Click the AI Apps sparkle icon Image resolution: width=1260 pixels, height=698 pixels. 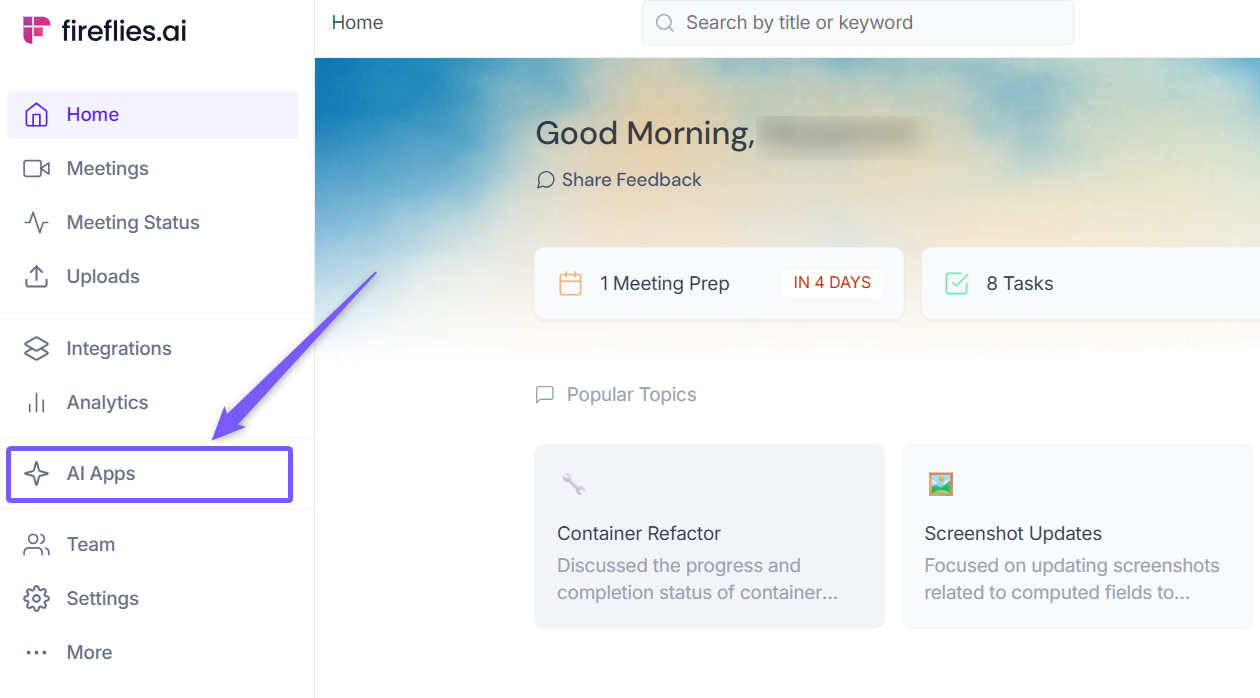tap(36, 474)
